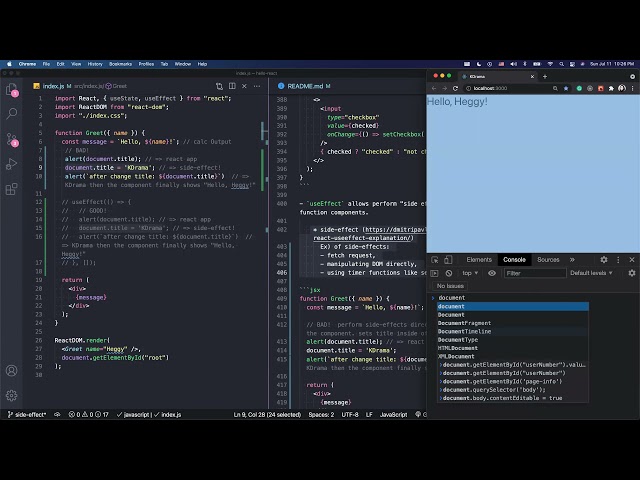640x480 pixels.
Task: Click the red extension icon in Chrome toolbar
Action: [x=600, y=88]
